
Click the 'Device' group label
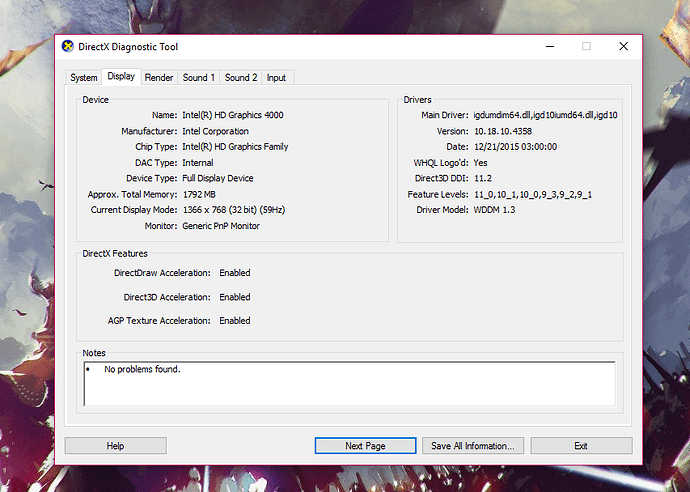coord(95,100)
